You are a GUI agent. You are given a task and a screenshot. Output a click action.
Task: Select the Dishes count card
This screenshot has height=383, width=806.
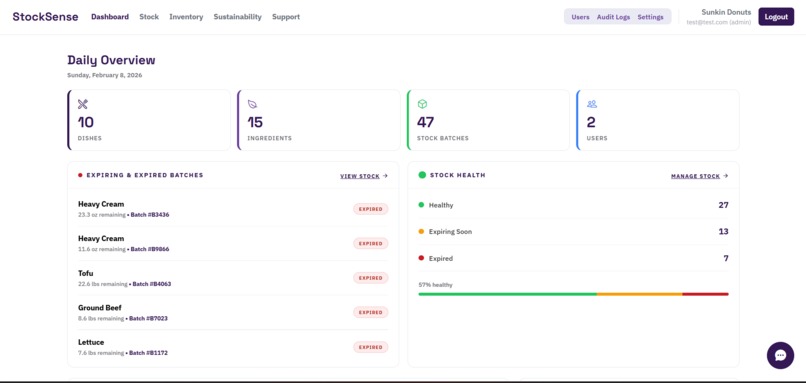click(x=149, y=120)
